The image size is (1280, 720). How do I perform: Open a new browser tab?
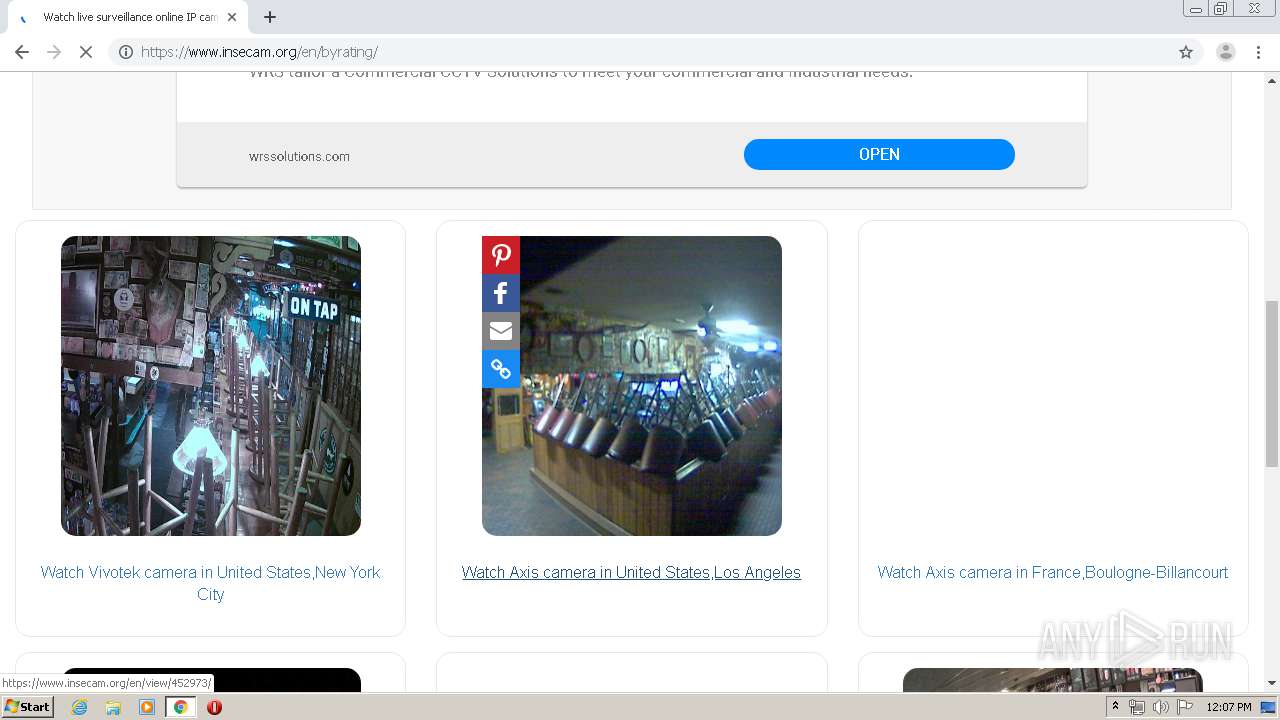tap(270, 17)
